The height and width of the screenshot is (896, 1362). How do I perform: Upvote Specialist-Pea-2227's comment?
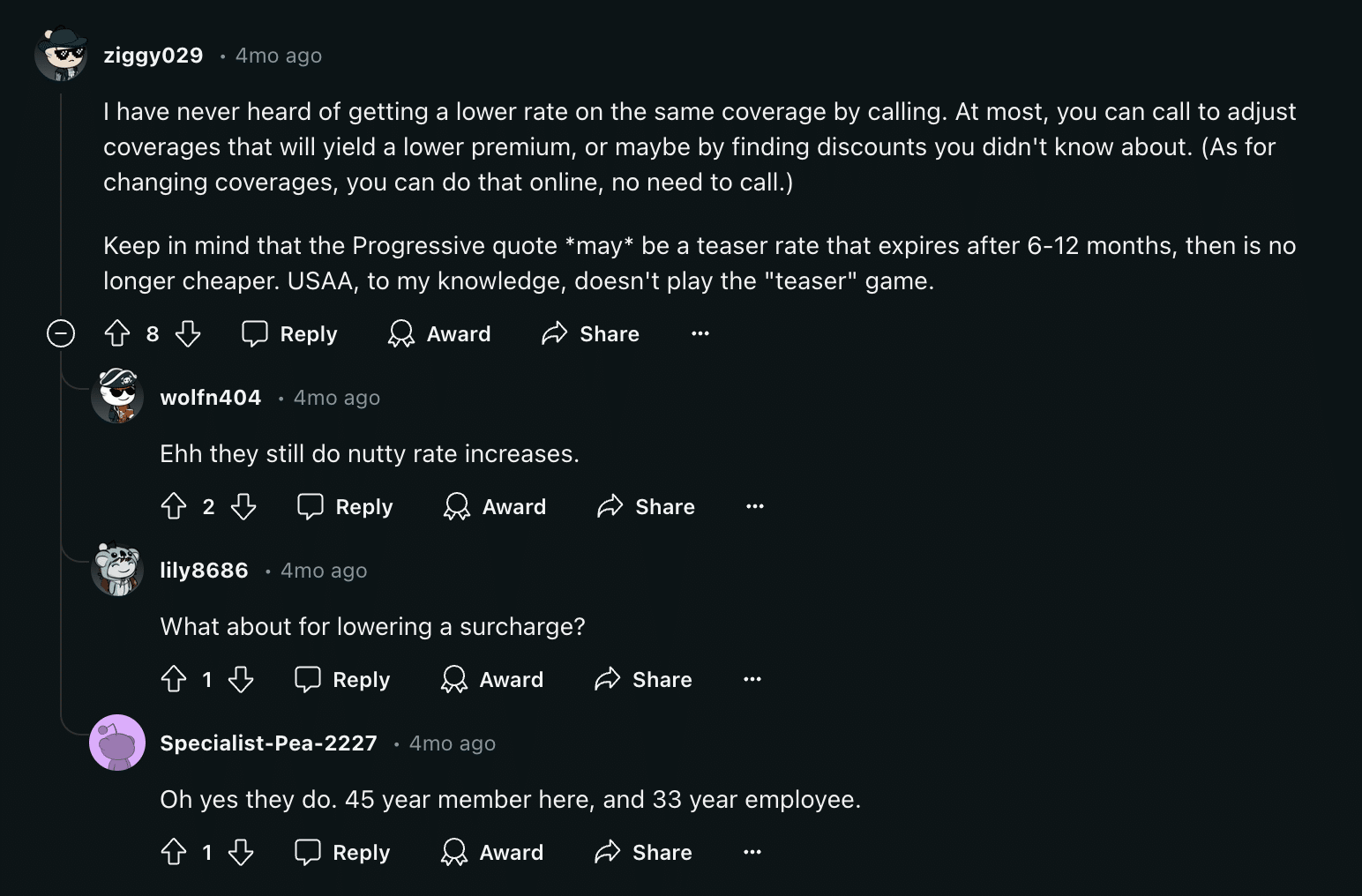click(x=173, y=852)
